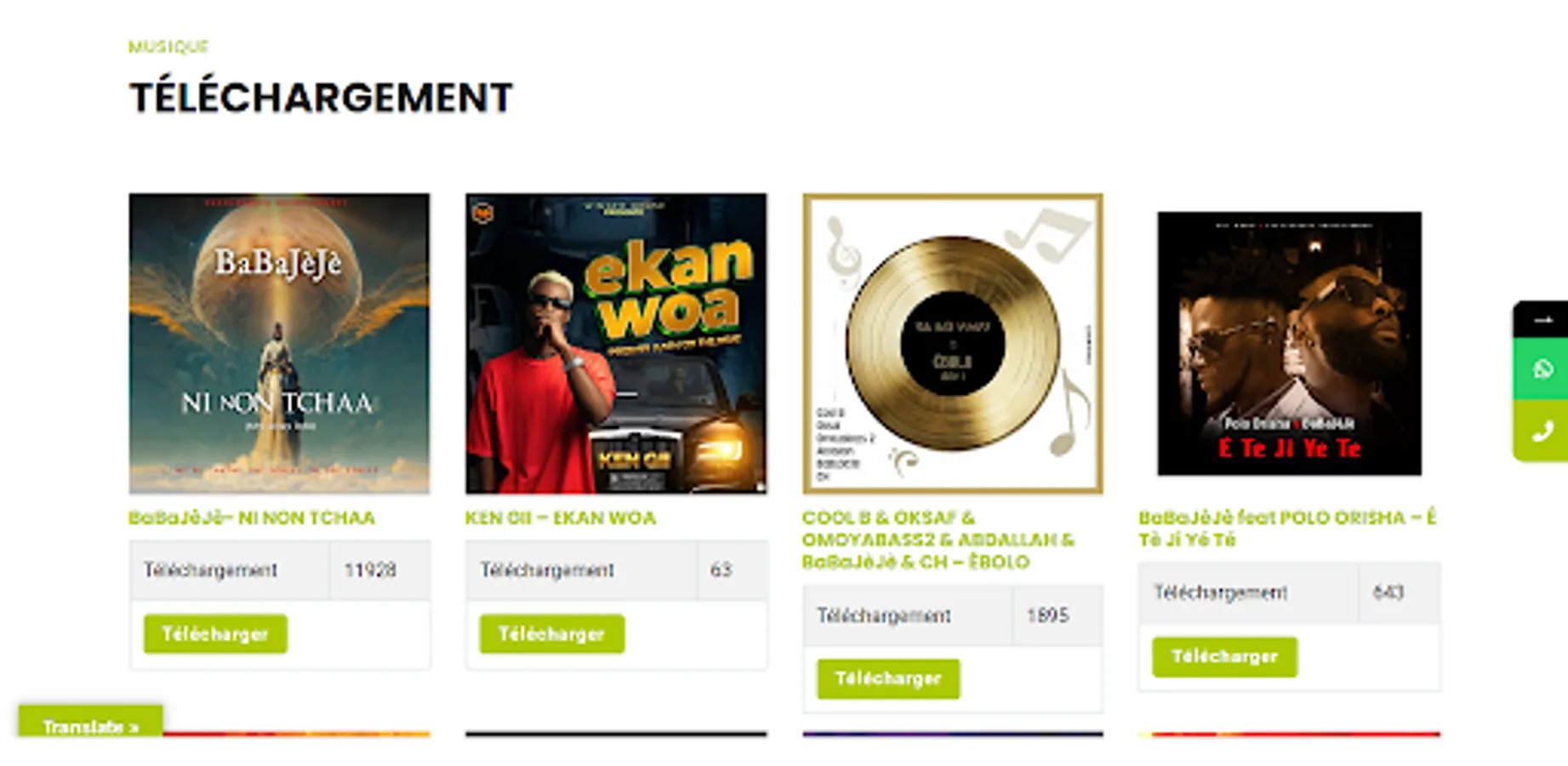Screen dimensions: 1568x766
Task: Collapse side panel with arrow icon
Action: pos(1542,320)
